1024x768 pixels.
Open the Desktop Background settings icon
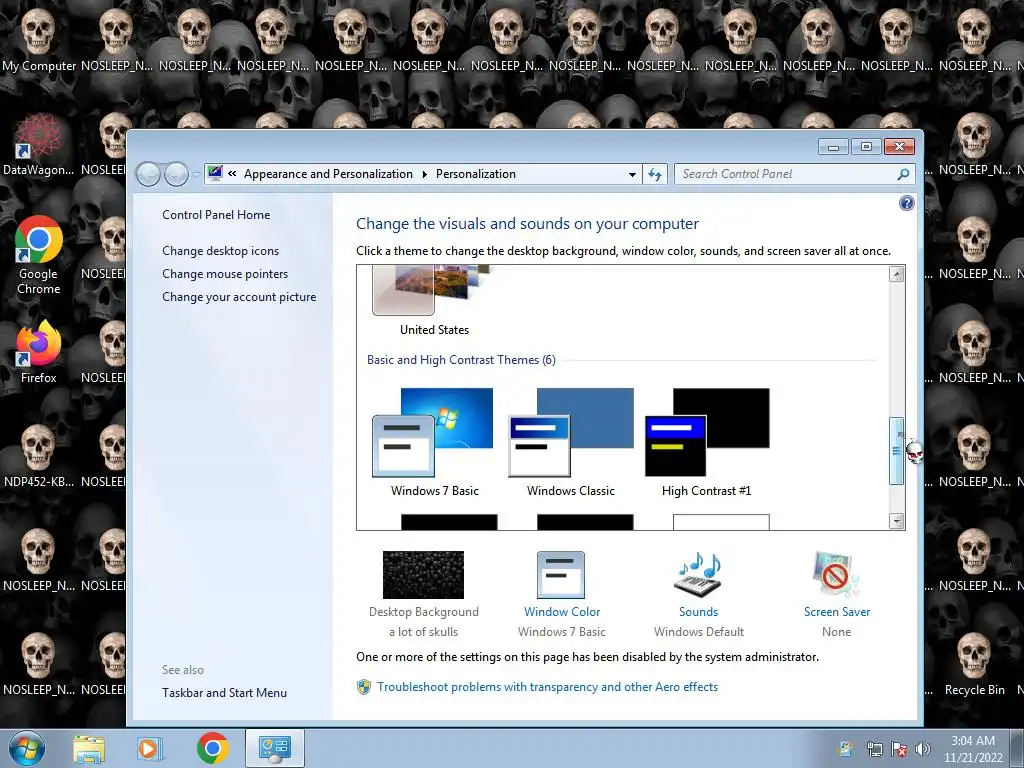[423, 575]
